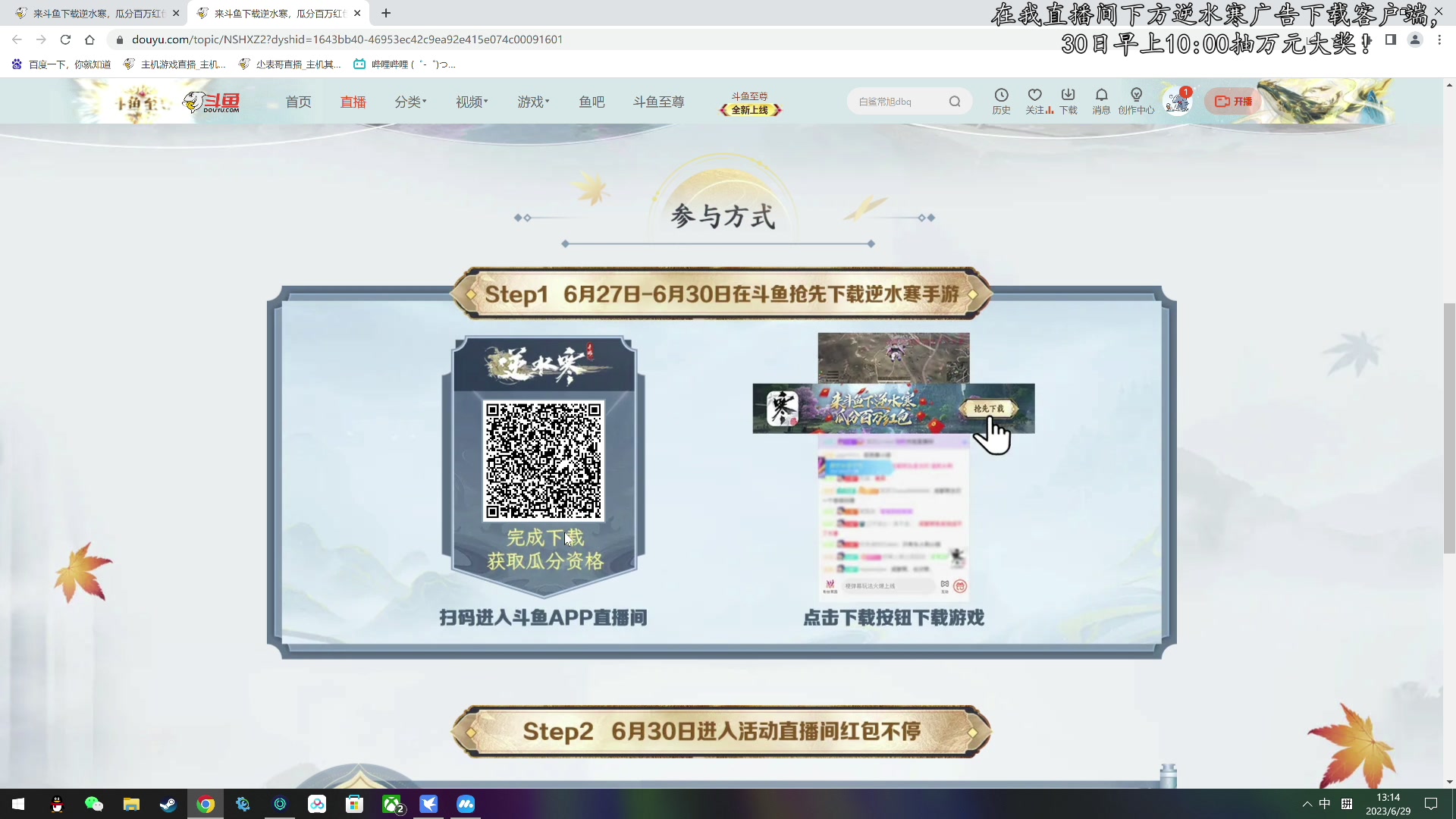Open the 哔哩哔哩 bookmark
The image size is (1456, 819).
click(405, 64)
